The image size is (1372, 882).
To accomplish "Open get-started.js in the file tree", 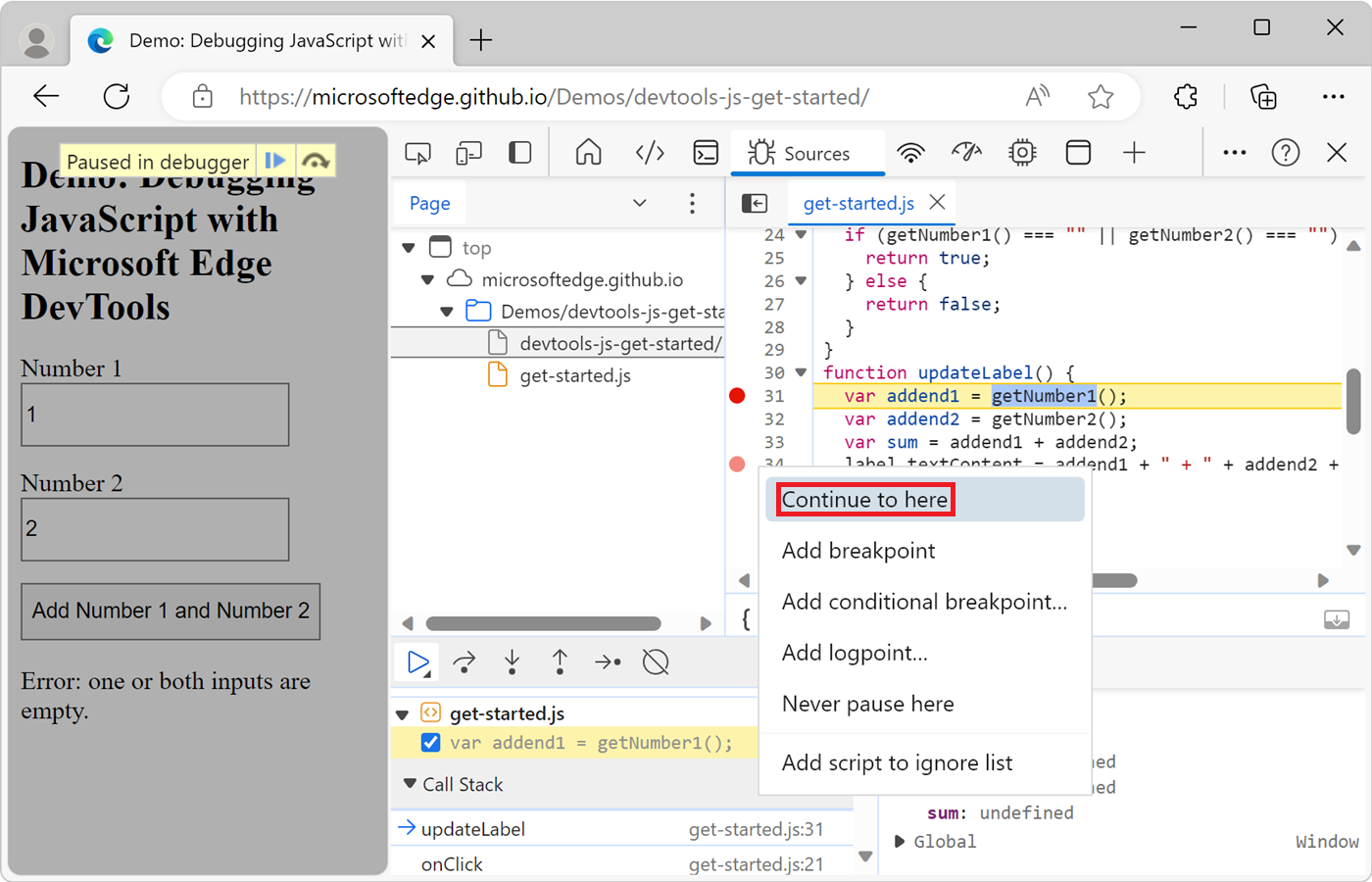I will [x=574, y=375].
